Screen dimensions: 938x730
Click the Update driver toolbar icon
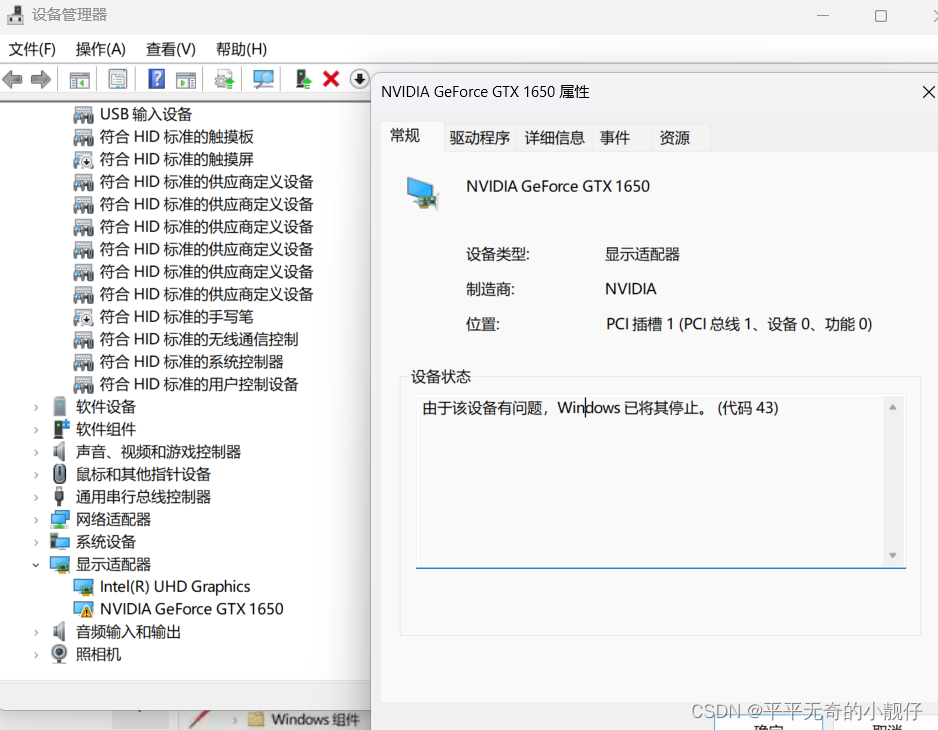click(224, 80)
